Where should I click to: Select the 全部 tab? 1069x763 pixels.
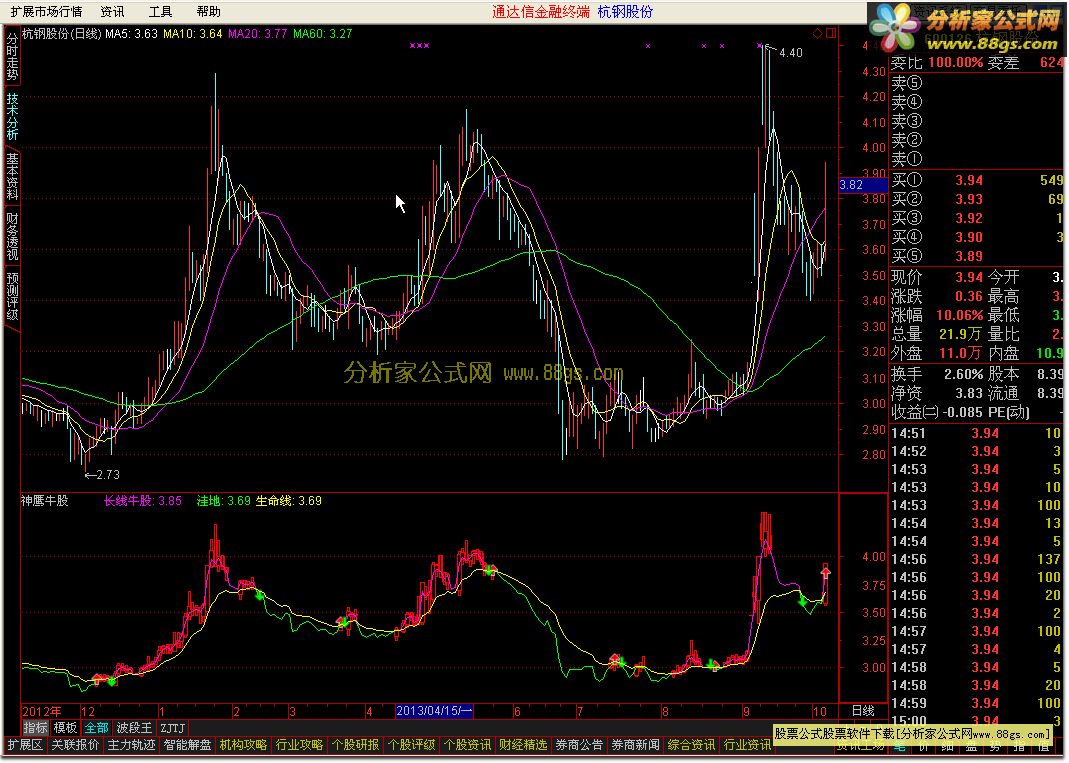[x=96, y=728]
